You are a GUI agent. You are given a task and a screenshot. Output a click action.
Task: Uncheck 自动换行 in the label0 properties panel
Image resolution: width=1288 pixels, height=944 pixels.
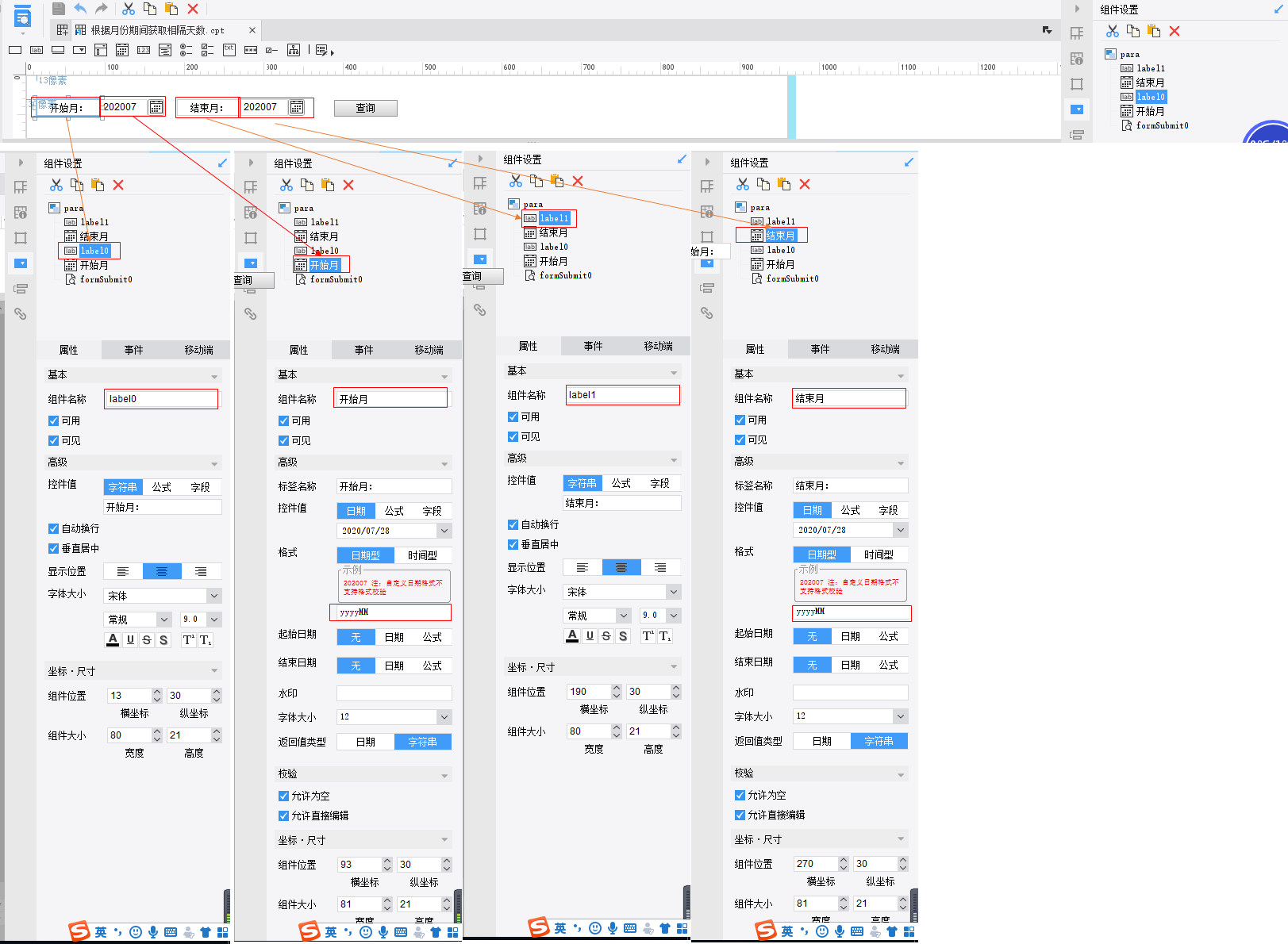tap(54, 529)
